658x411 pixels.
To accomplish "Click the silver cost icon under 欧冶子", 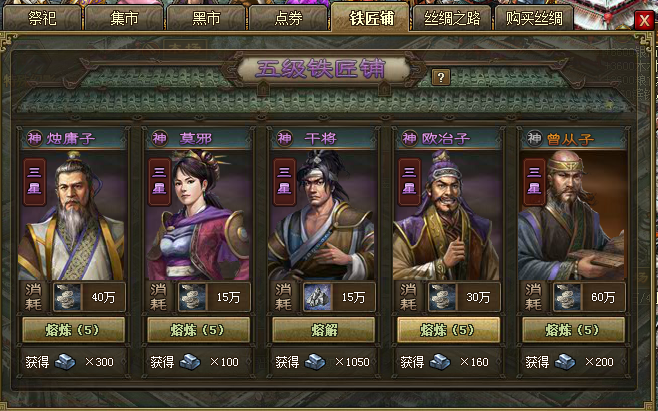I will coord(442,297).
